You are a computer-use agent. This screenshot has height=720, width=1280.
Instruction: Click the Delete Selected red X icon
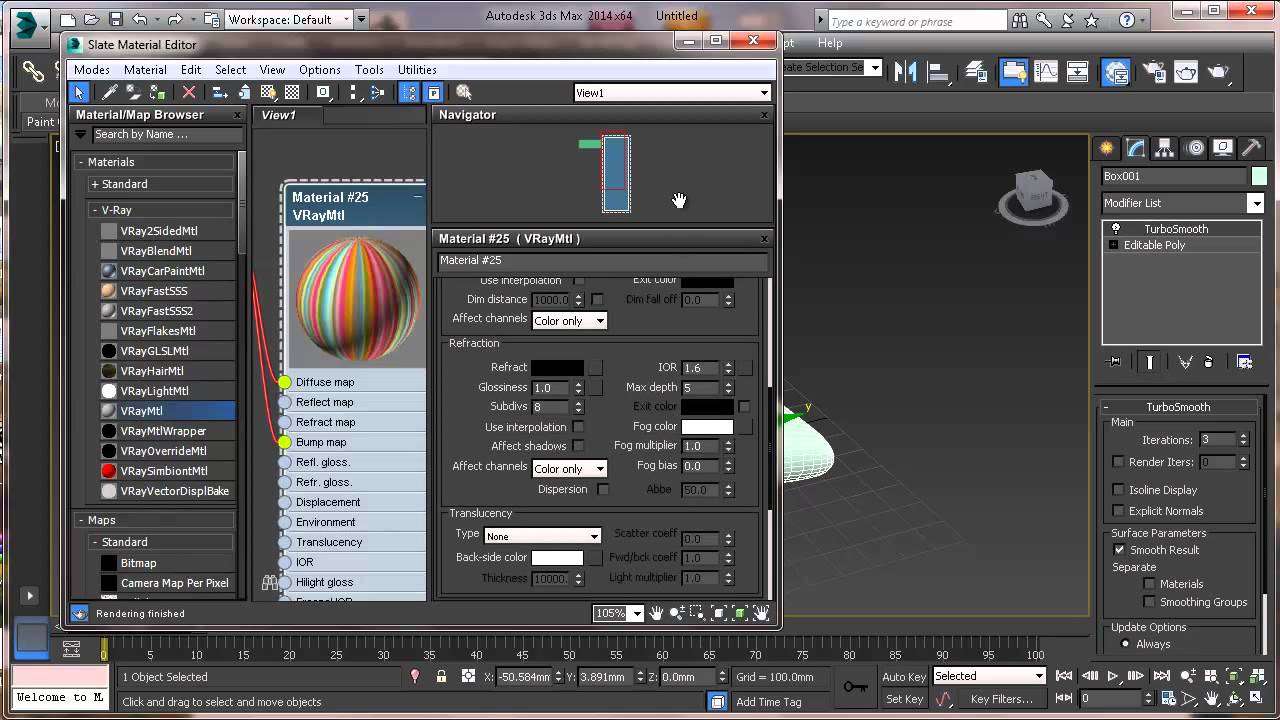tap(188, 92)
